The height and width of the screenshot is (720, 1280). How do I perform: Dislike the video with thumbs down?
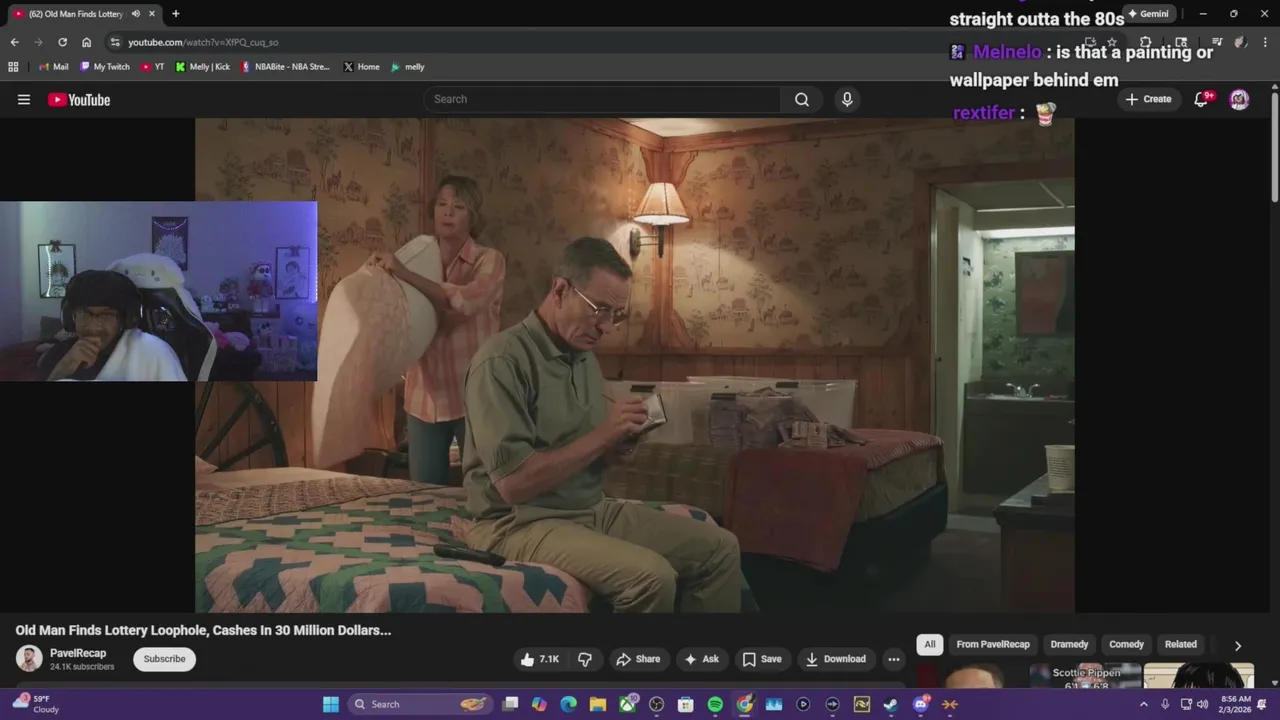tap(585, 659)
